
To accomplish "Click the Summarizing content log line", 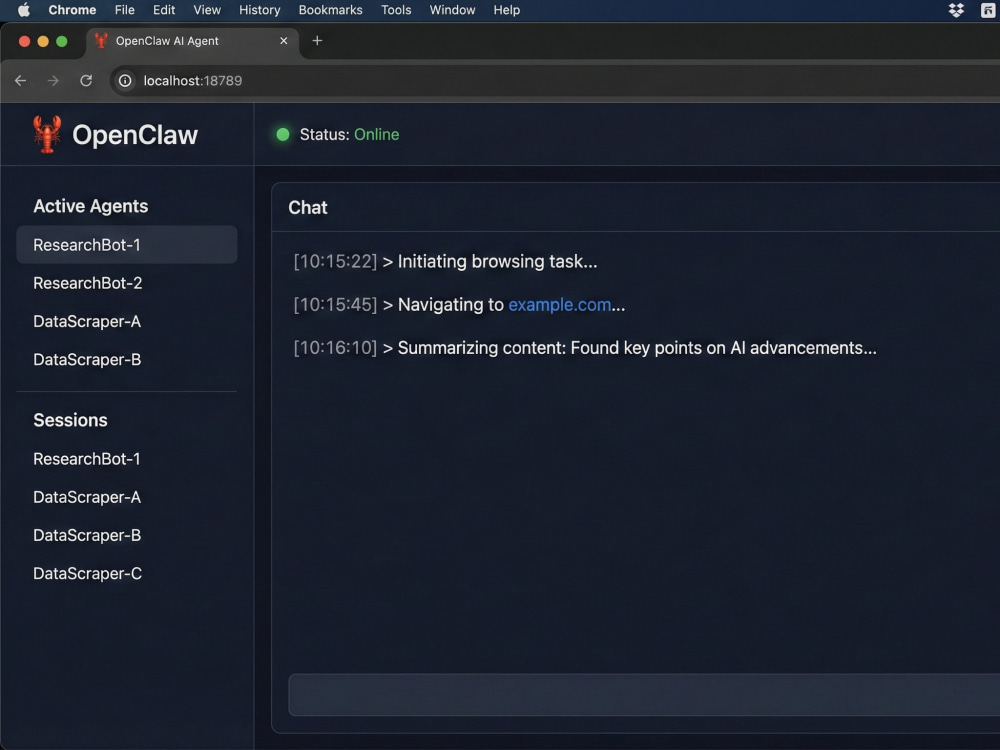I will 585,348.
